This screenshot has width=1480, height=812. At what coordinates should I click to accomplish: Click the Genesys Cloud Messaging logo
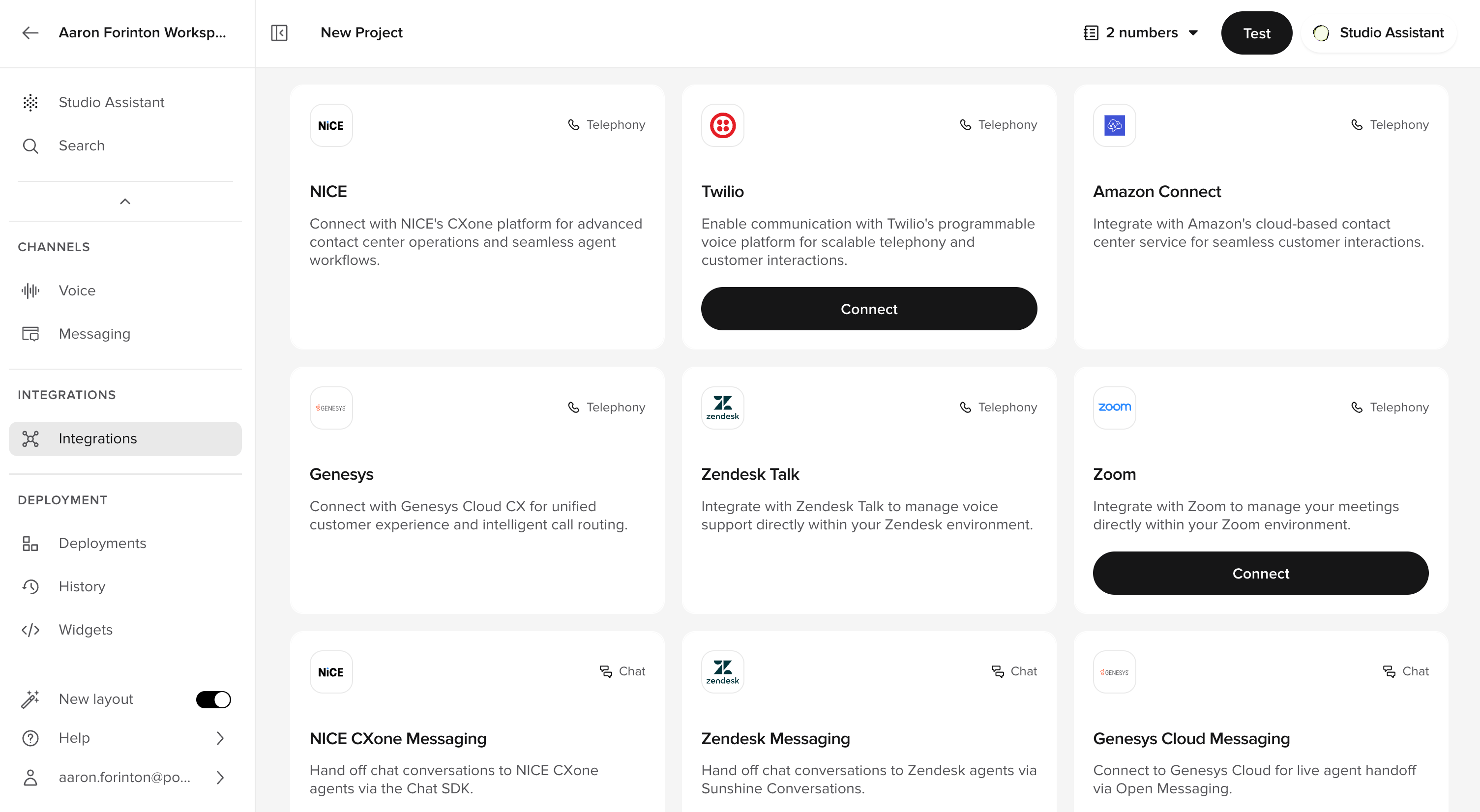pyautogui.click(x=1114, y=672)
